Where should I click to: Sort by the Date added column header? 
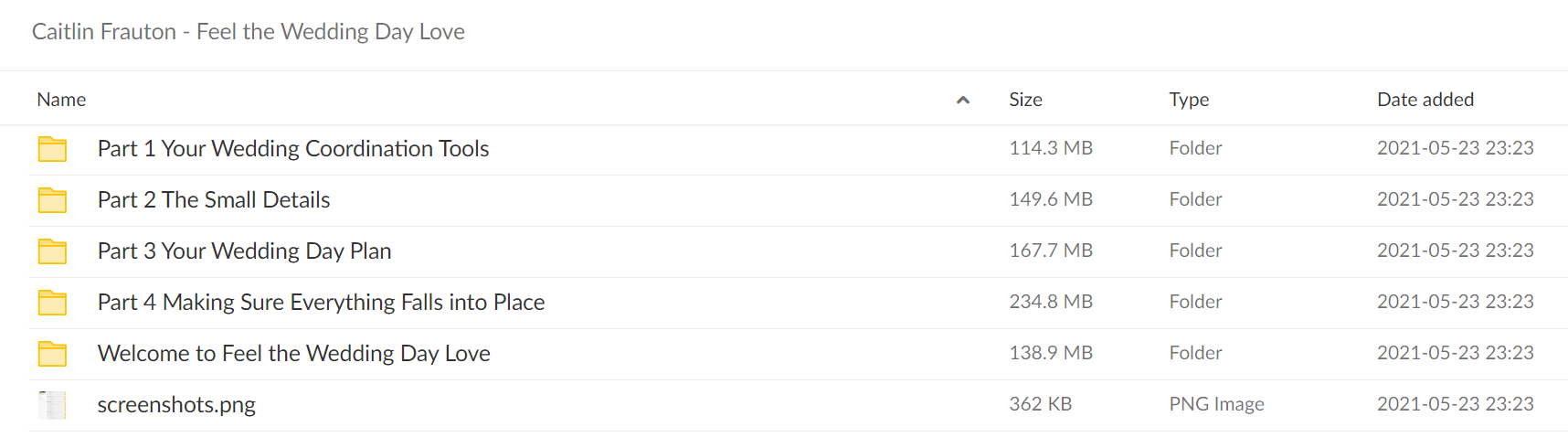[1425, 100]
